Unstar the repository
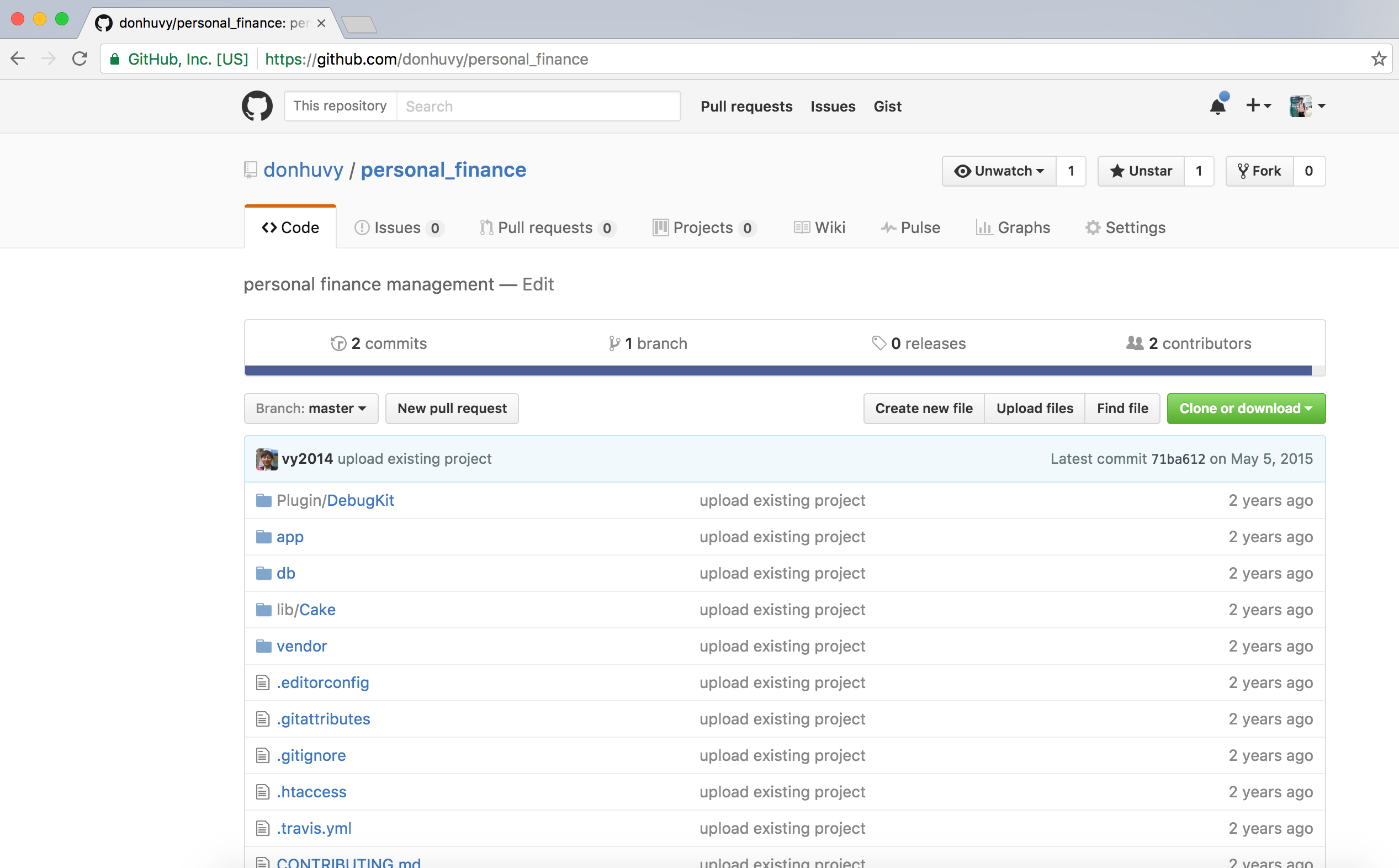The height and width of the screenshot is (868, 1399). click(x=1141, y=171)
